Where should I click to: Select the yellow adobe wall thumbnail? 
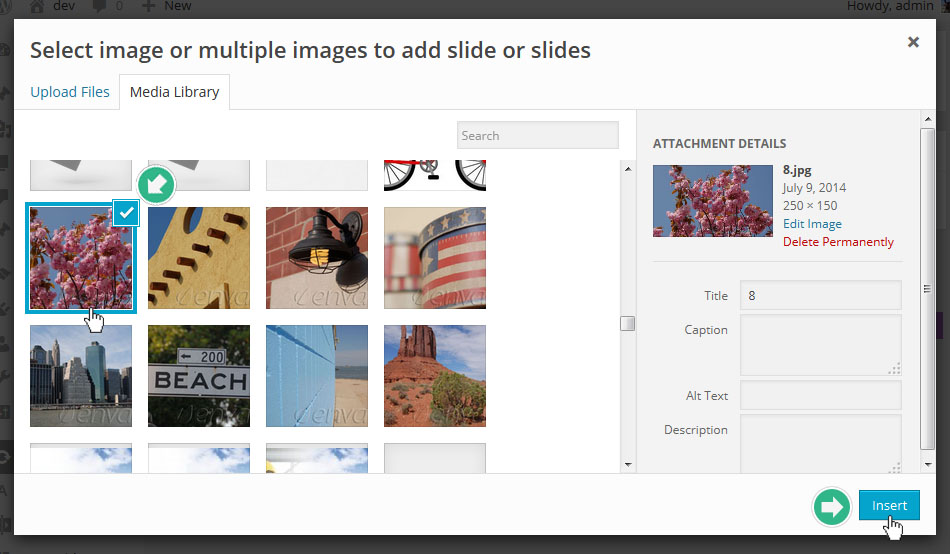tap(199, 258)
